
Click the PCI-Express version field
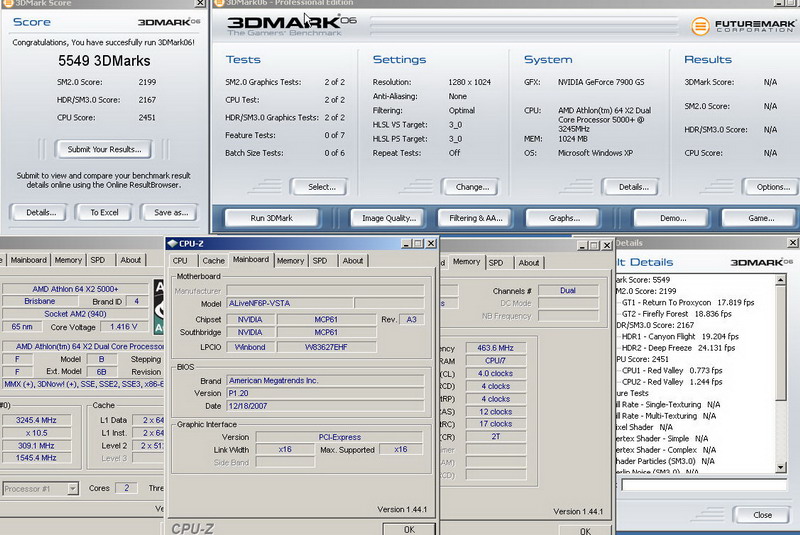[x=339, y=437]
